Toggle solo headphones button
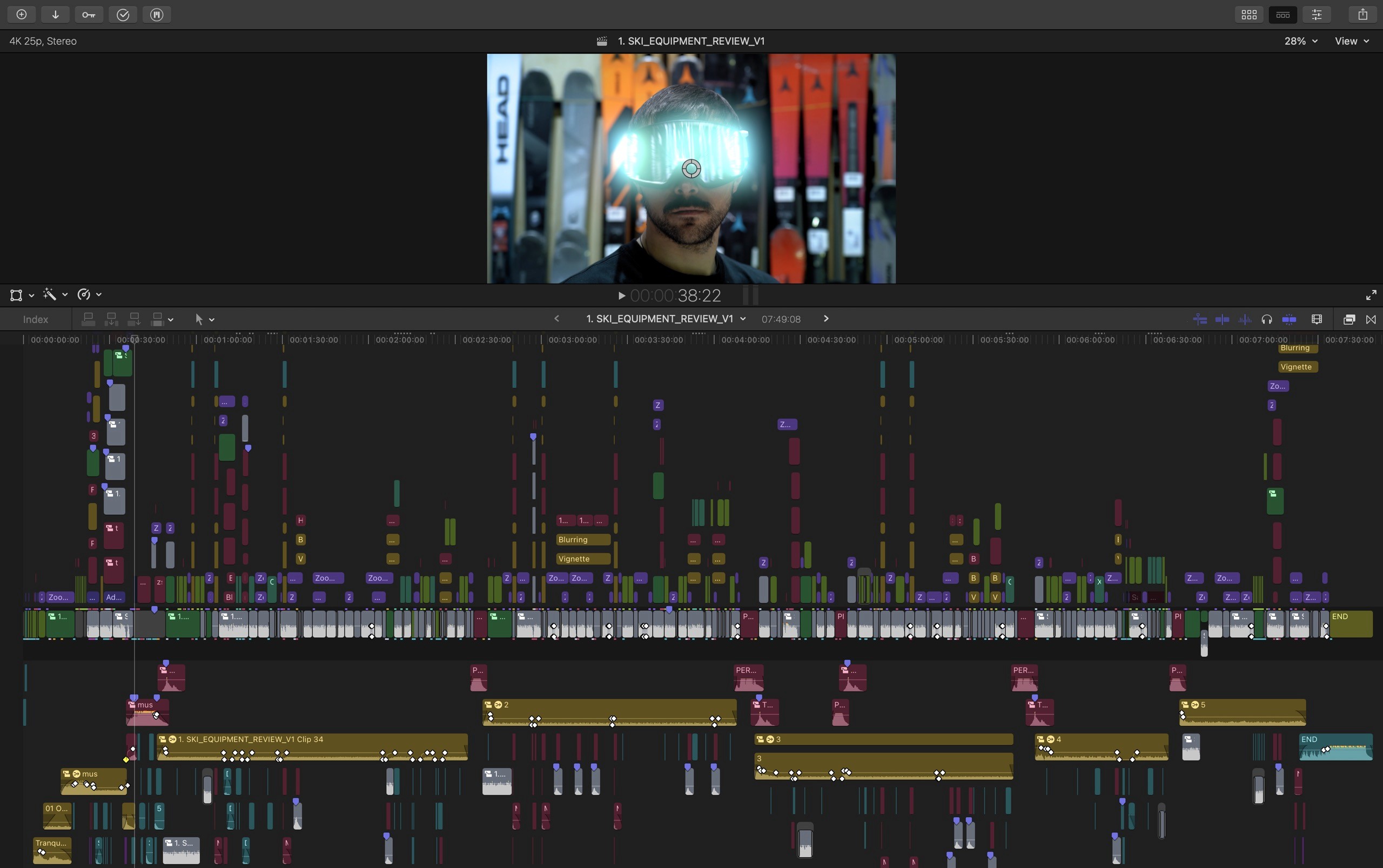 (1266, 319)
